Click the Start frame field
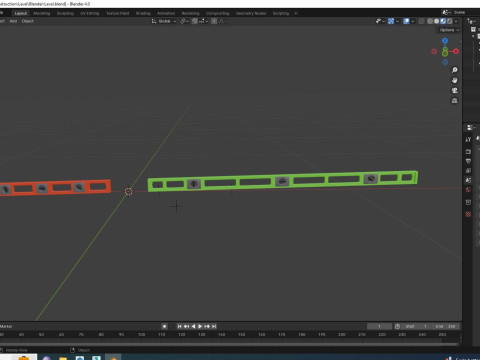This screenshot has height=360, width=480. [x=416, y=326]
